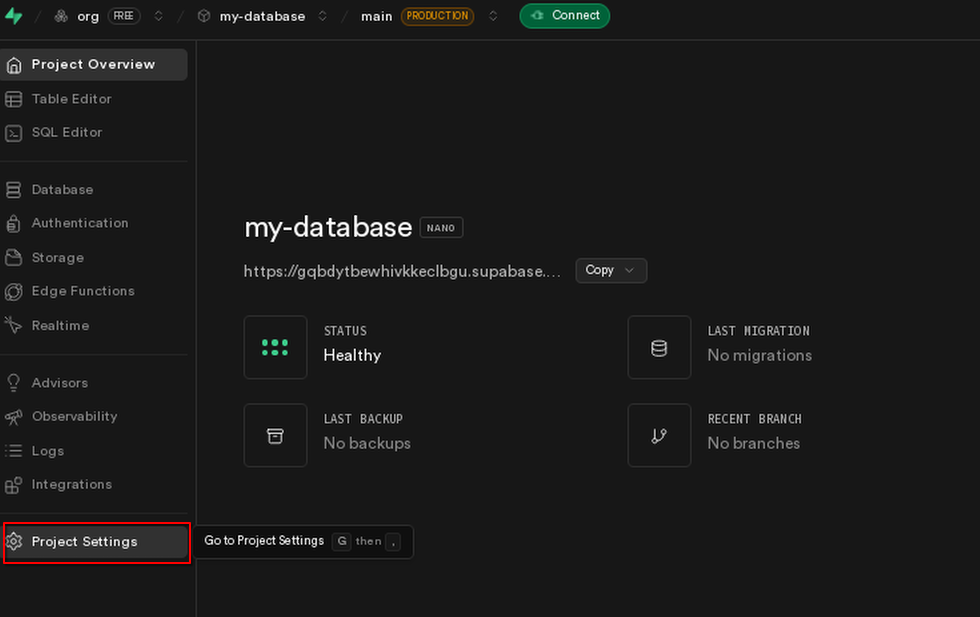
Task: Open the Storage section
Action: click(94, 258)
